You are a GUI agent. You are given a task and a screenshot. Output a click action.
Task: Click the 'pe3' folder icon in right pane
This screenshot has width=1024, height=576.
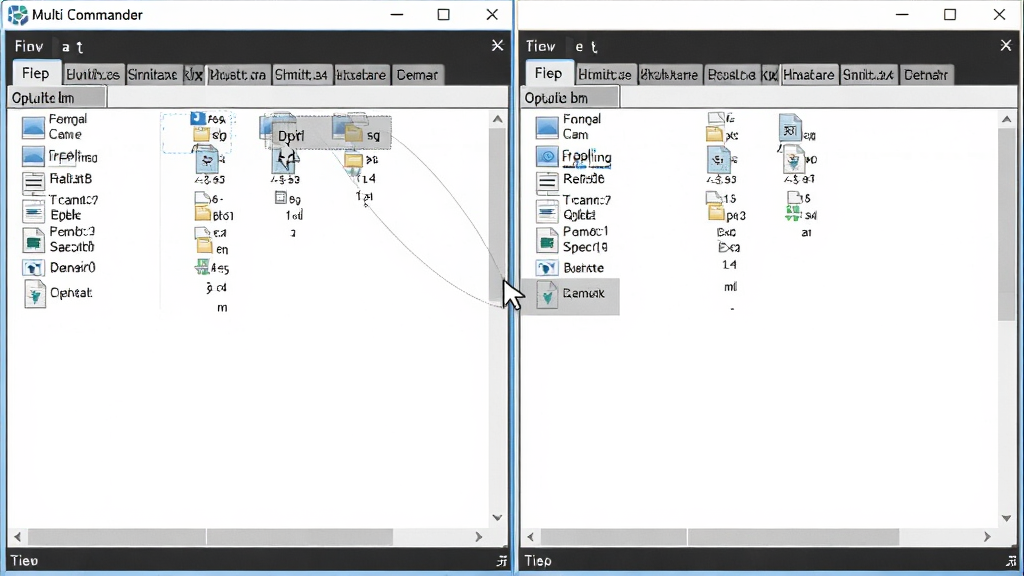716,214
